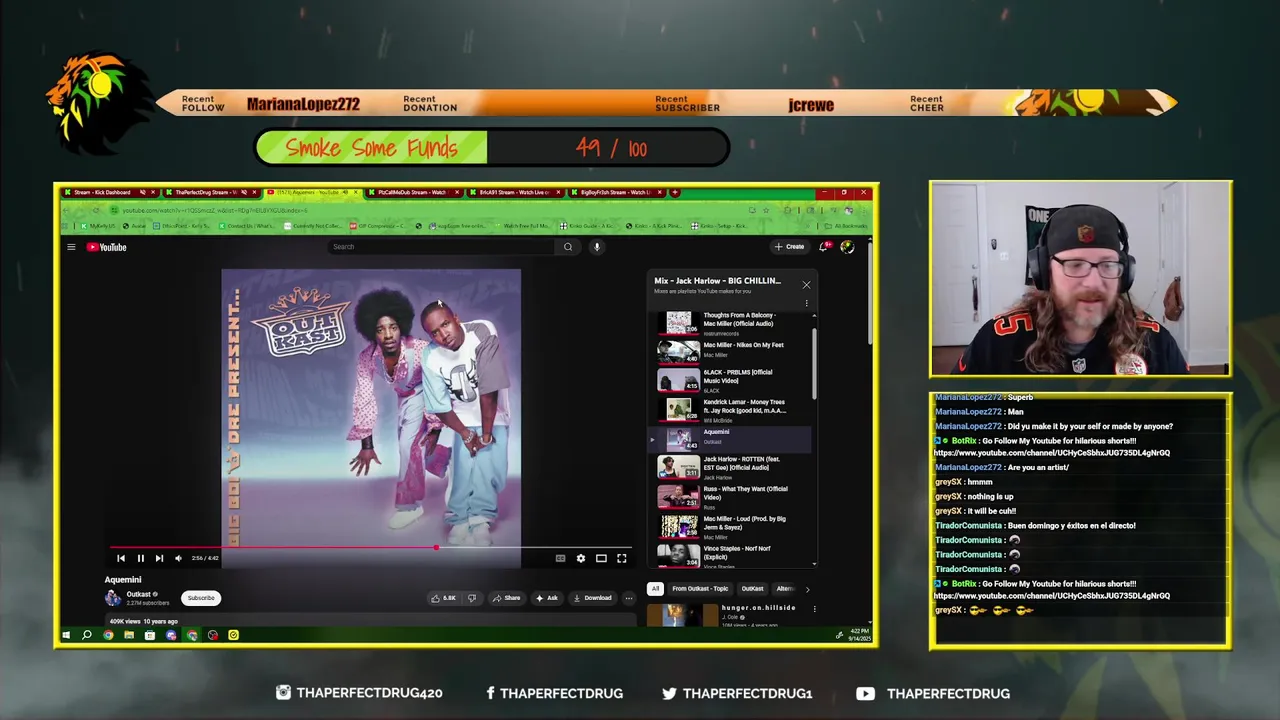Play Jack Harlow - ROTTEN from playlist
This screenshot has width=1280, height=720.
coord(730,467)
